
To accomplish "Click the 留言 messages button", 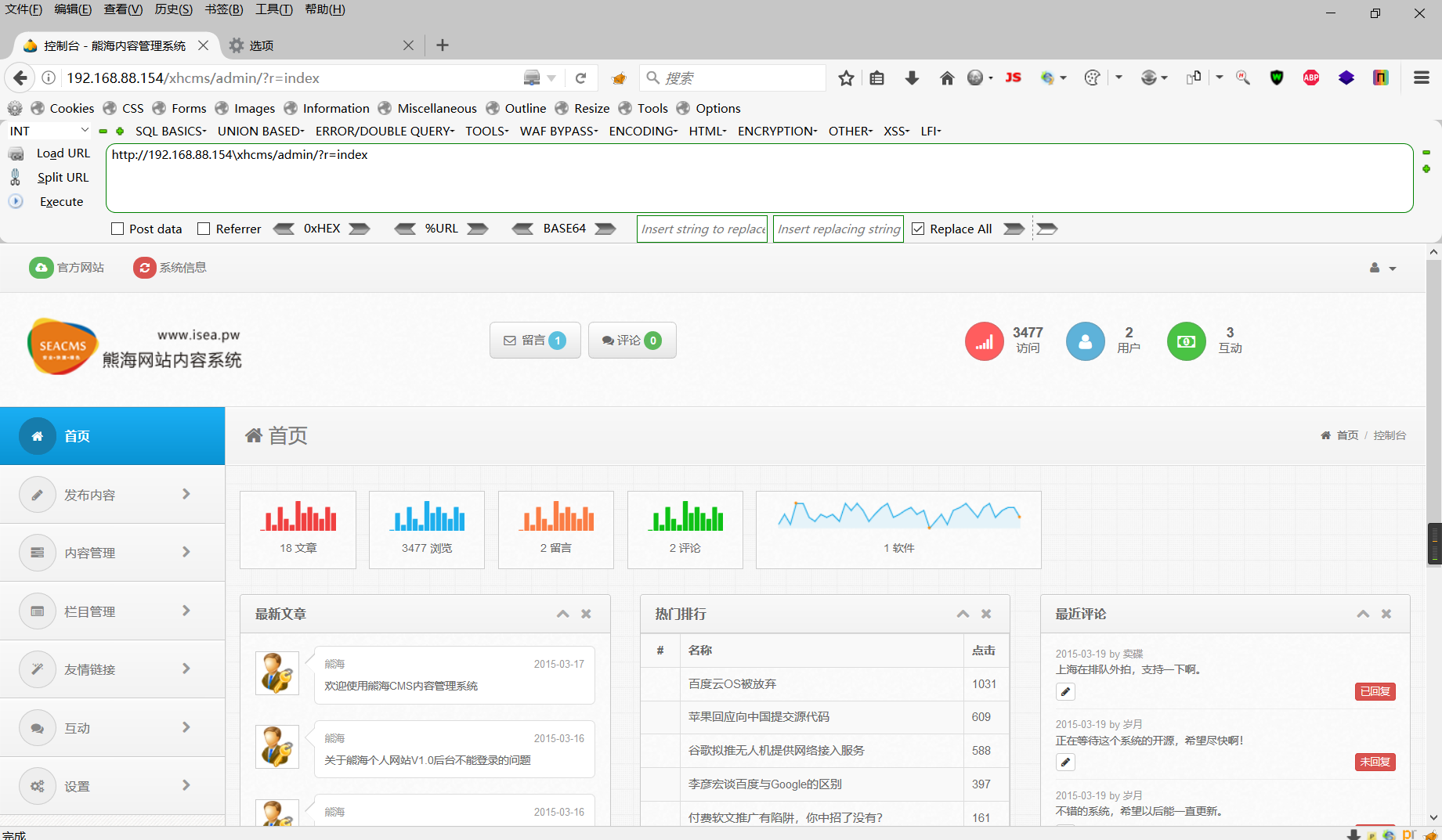I will coord(535,341).
